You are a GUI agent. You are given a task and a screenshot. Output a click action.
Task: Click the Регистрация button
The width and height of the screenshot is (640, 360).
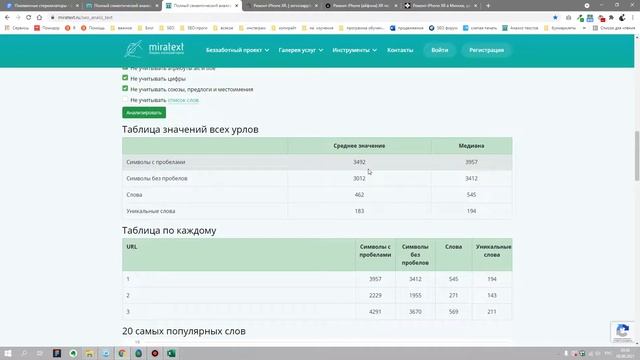pyautogui.click(x=486, y=50)
